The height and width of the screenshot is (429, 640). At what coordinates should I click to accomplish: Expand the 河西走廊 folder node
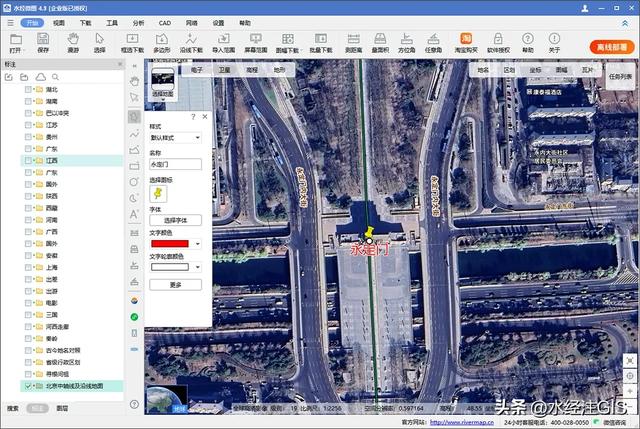34,327
